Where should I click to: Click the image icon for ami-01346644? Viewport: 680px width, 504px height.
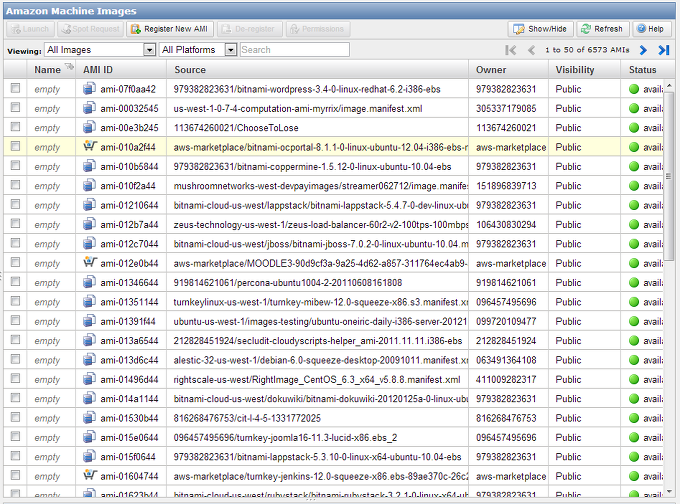pos(89,282)
